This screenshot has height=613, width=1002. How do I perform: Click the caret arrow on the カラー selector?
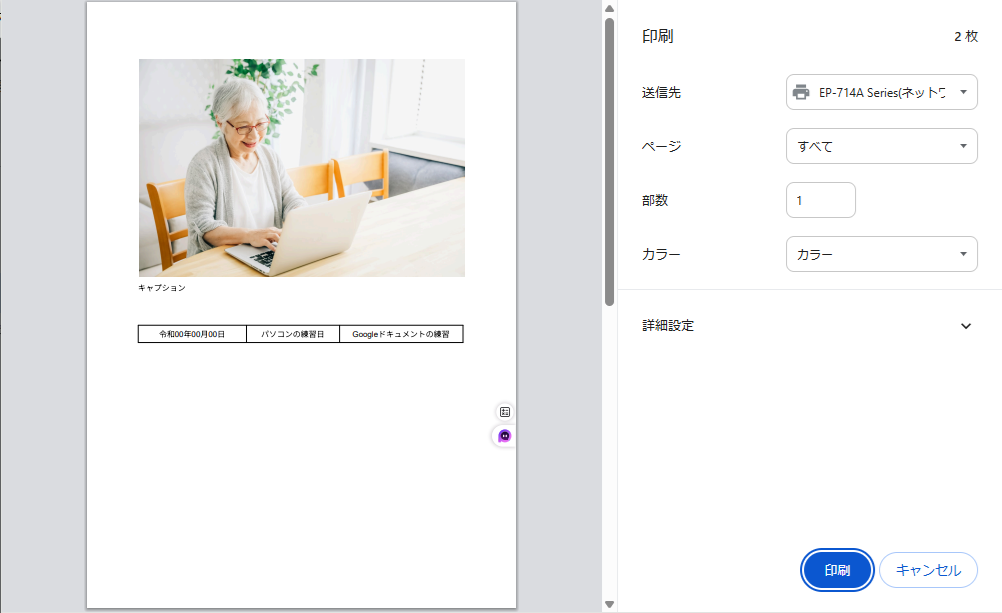(x=965, y=254)
